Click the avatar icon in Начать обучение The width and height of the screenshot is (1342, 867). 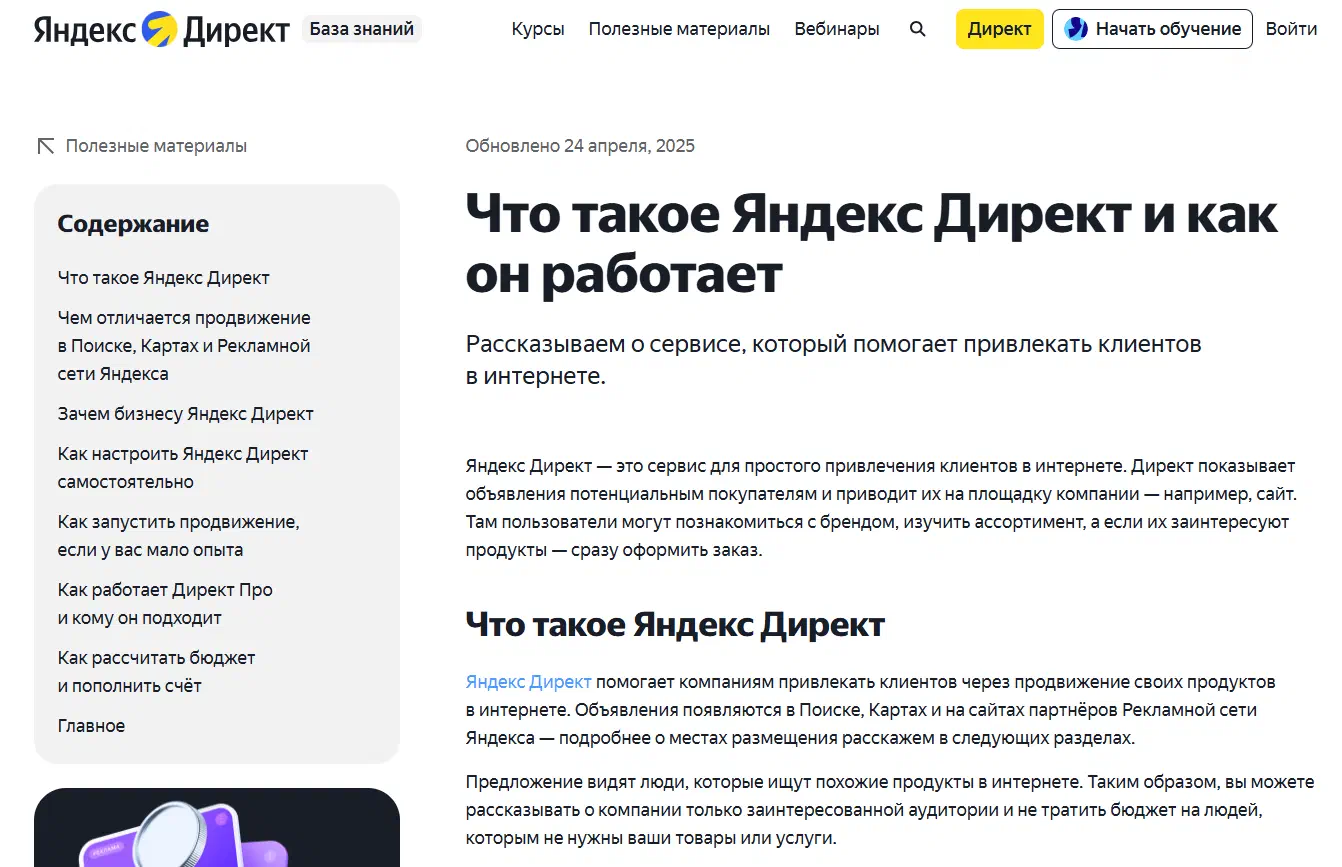1076,29
